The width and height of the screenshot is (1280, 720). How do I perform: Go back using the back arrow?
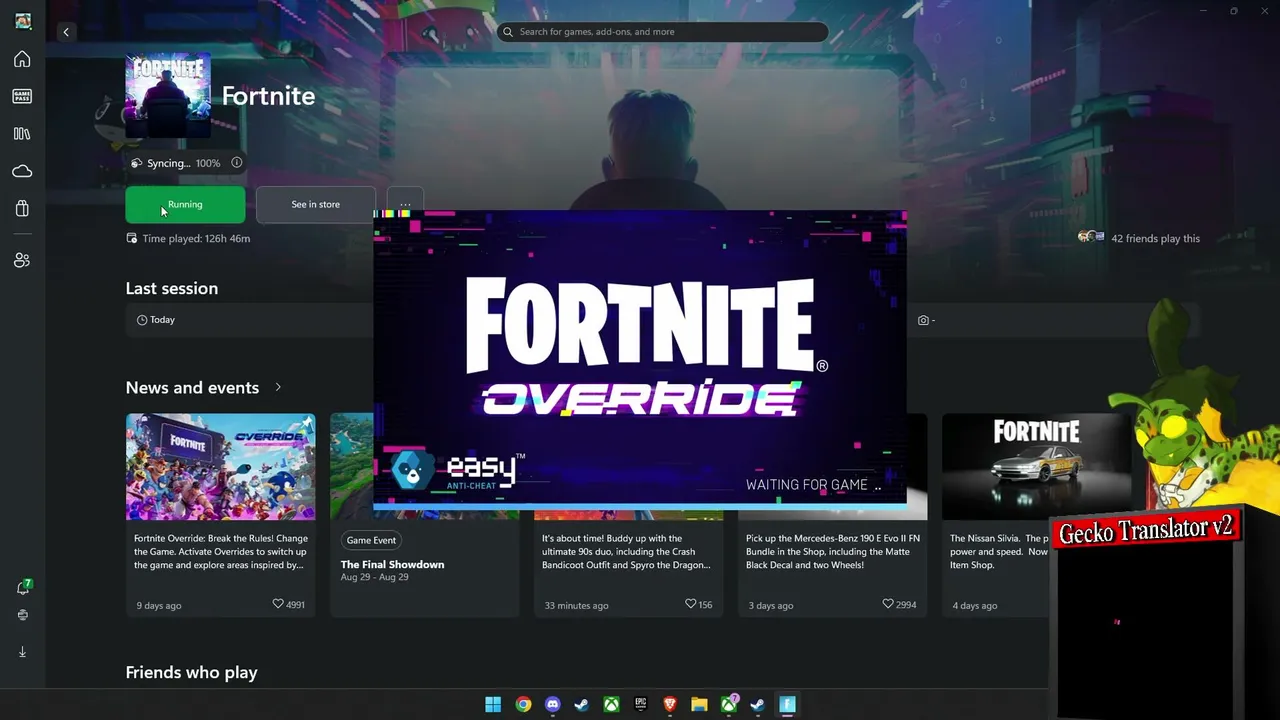click(66, 32)
